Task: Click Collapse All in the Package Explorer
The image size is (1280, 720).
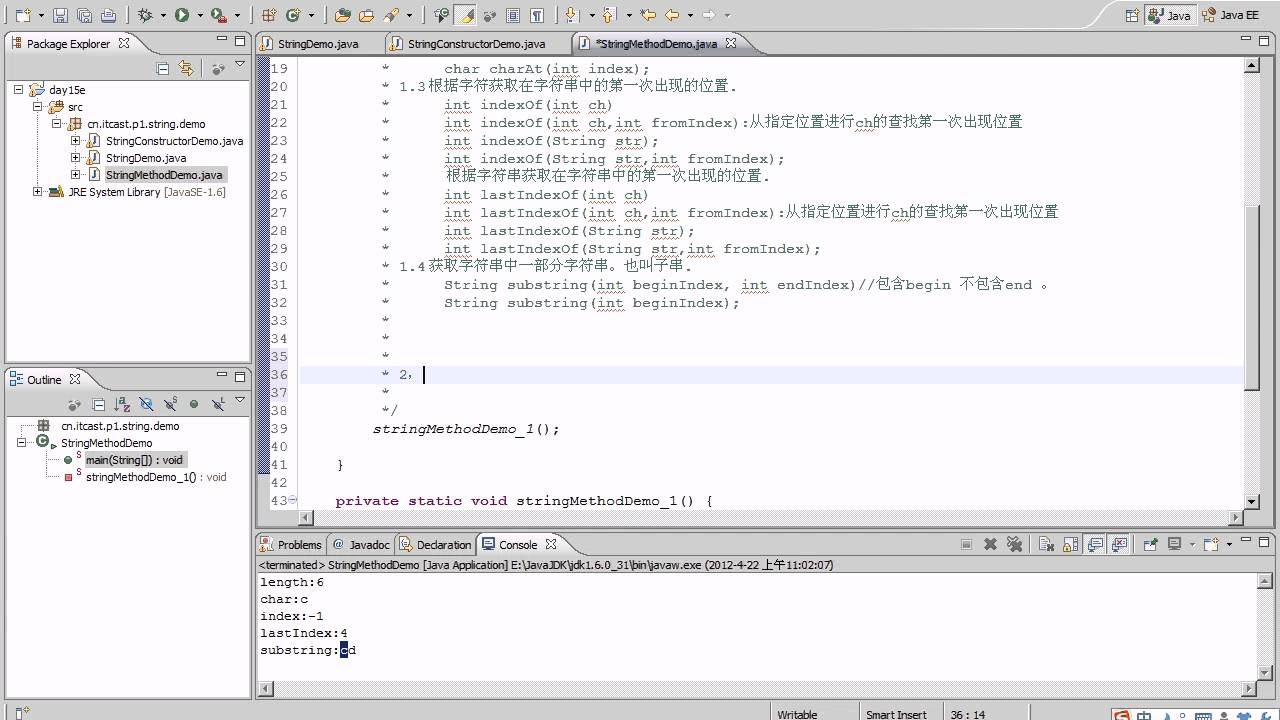Action: click(x=163, y=68)
